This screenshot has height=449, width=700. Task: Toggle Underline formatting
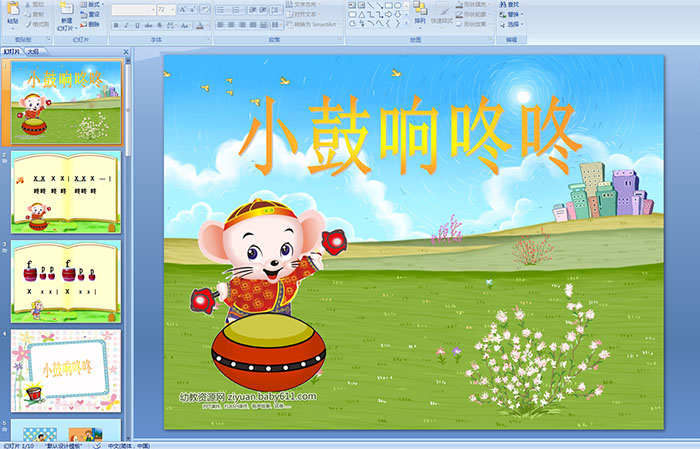click(136, 24)
